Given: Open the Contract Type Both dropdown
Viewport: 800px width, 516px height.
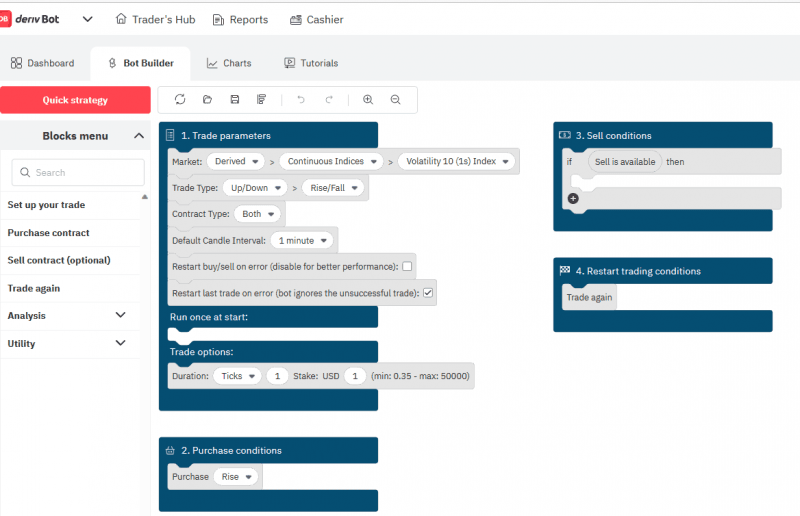Looking at the screenshot, I should tap(258, 214).
